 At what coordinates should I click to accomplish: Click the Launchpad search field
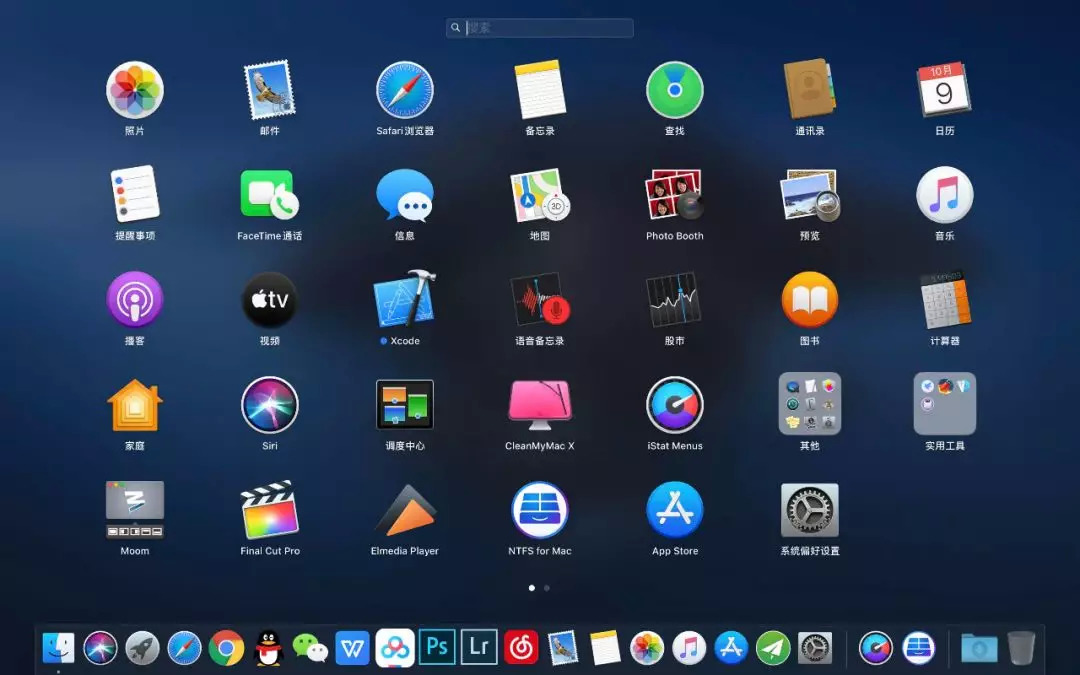539,28
